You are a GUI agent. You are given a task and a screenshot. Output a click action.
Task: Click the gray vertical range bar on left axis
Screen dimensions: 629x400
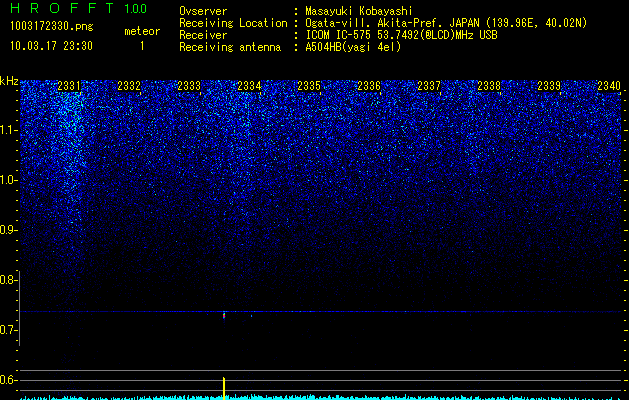point(20,308)
